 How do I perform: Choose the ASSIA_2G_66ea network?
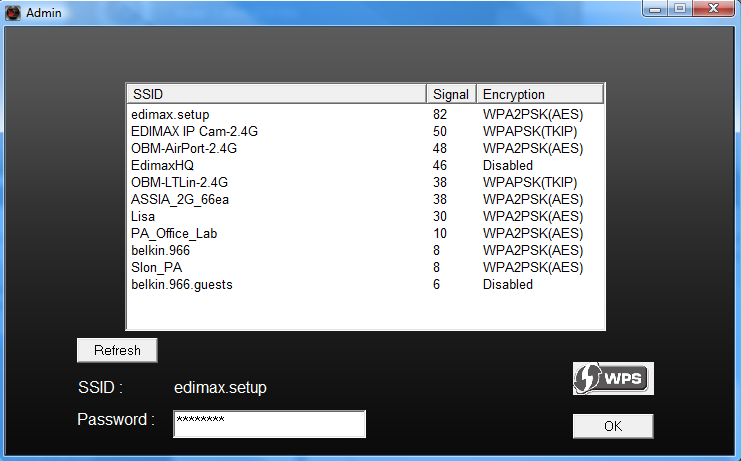pos(365,199)
